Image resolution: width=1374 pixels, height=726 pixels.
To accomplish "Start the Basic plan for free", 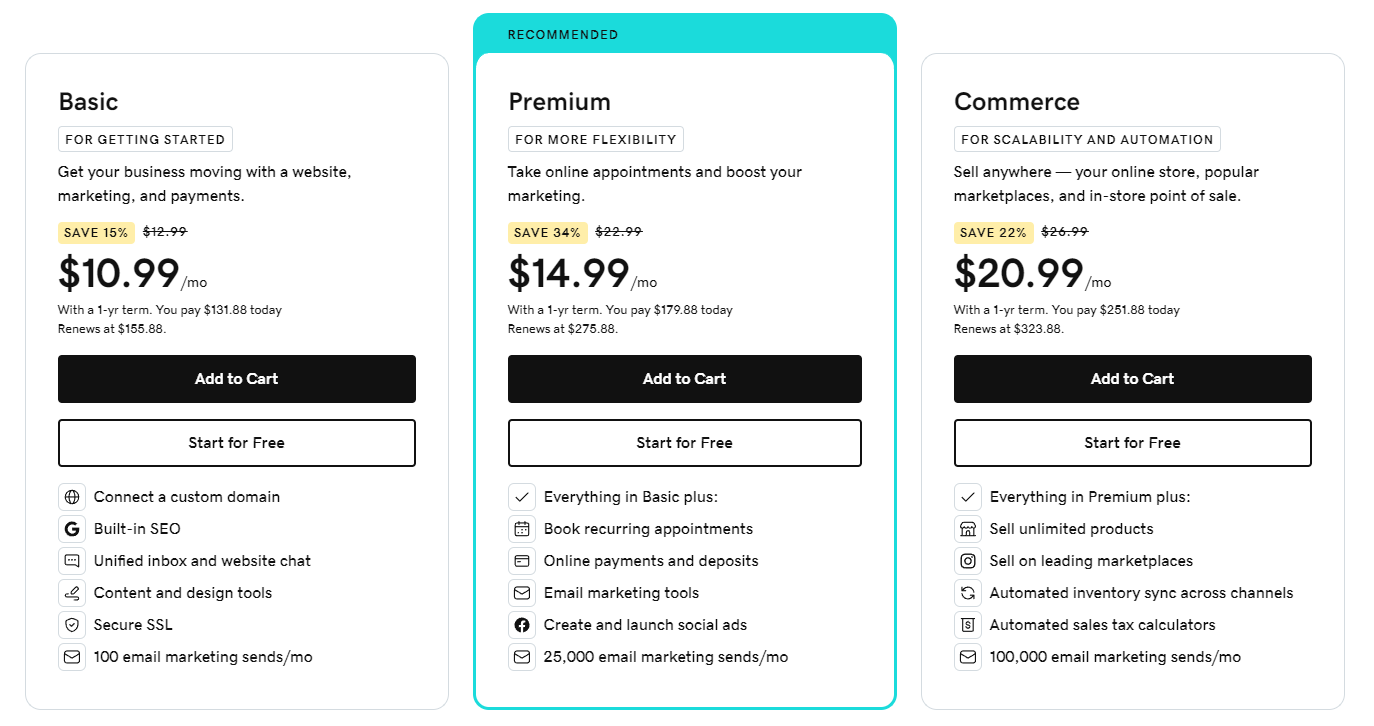I will point(236,442).
